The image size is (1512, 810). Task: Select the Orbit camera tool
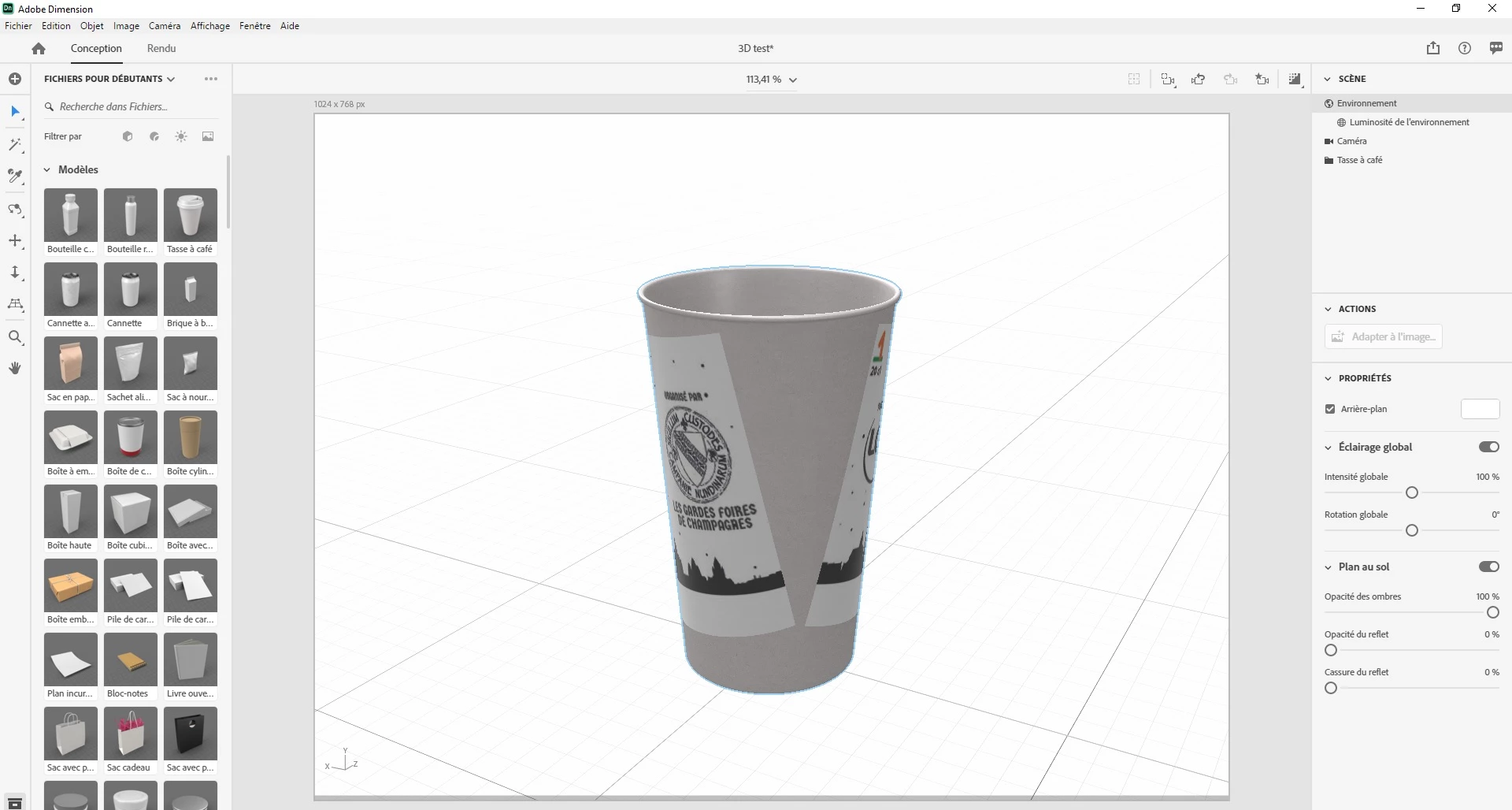15,210
